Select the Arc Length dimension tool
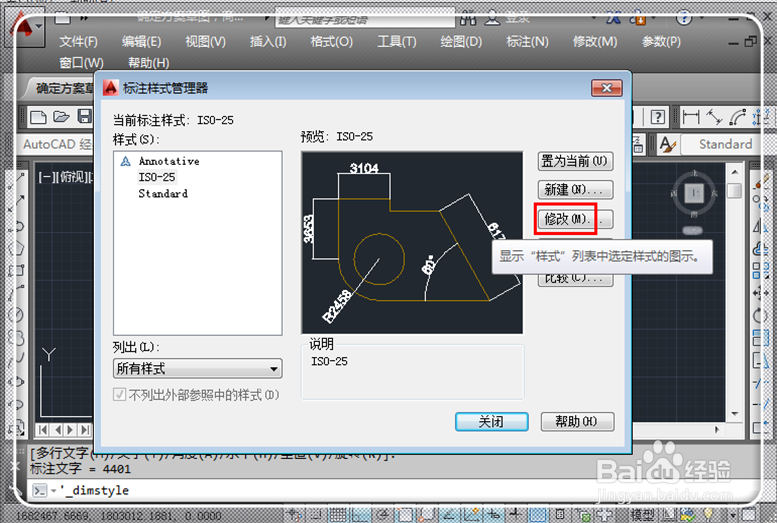777x523 pixels. coord(737,117)
